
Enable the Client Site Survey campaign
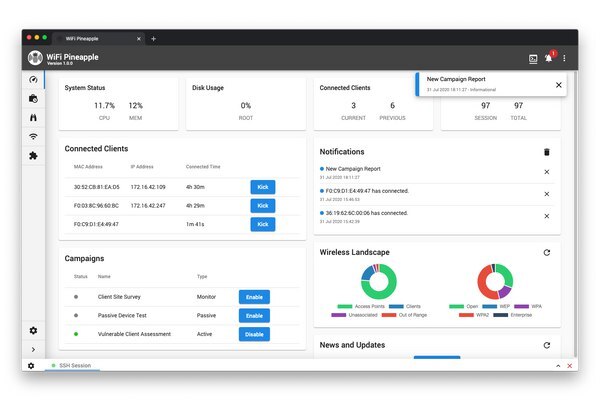point(254,297)
